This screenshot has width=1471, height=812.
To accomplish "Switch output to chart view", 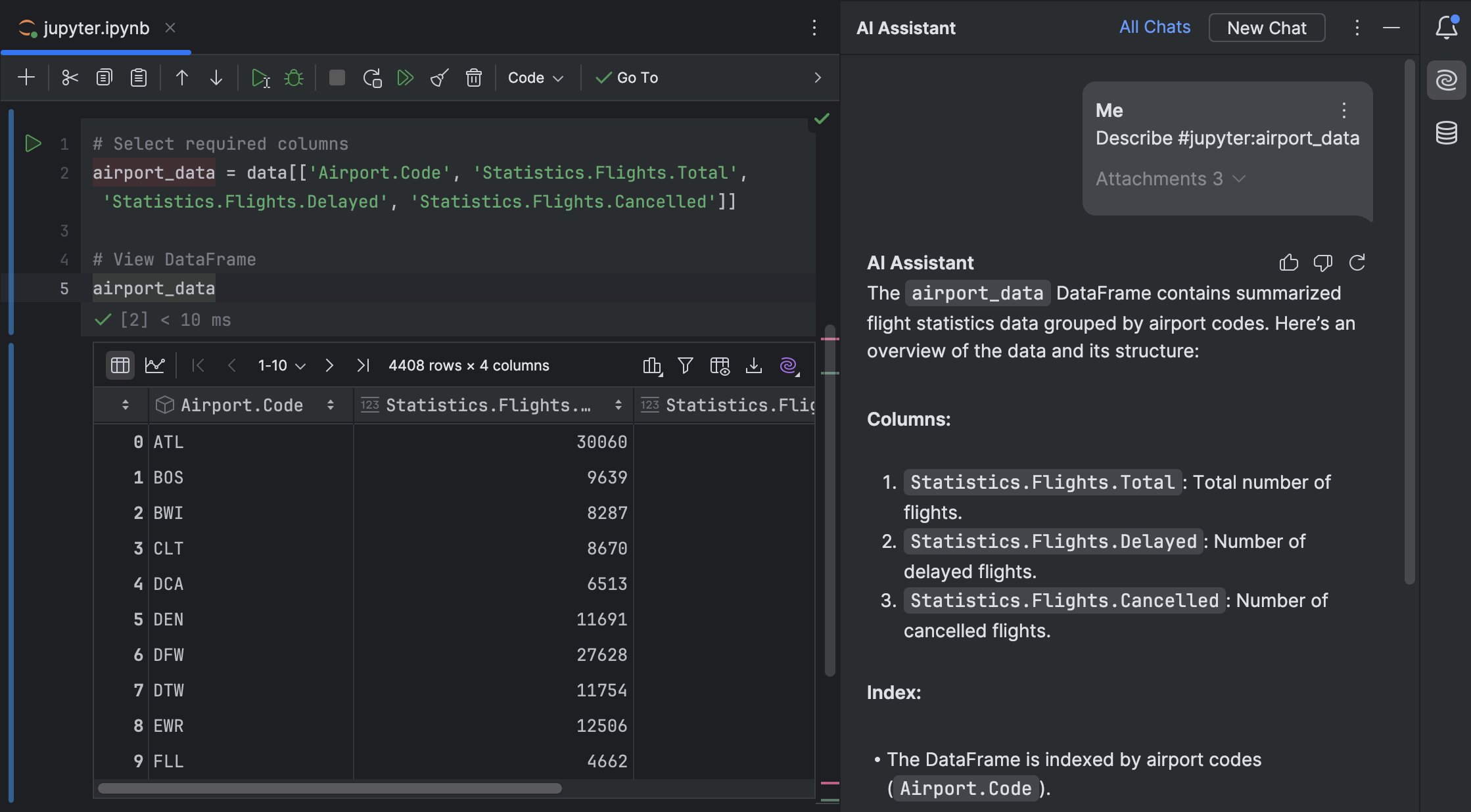I will tap(155, 365).
